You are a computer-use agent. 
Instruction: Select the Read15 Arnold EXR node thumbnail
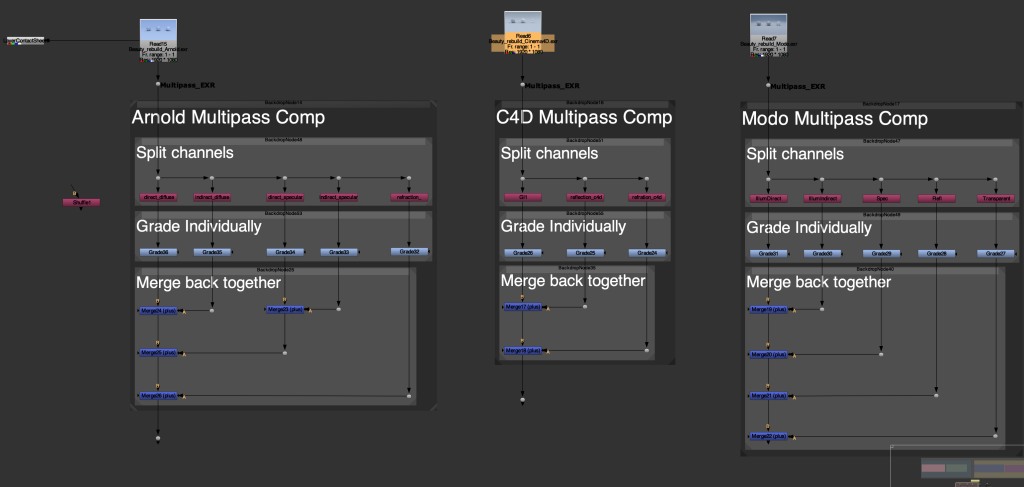pos(158,40)
